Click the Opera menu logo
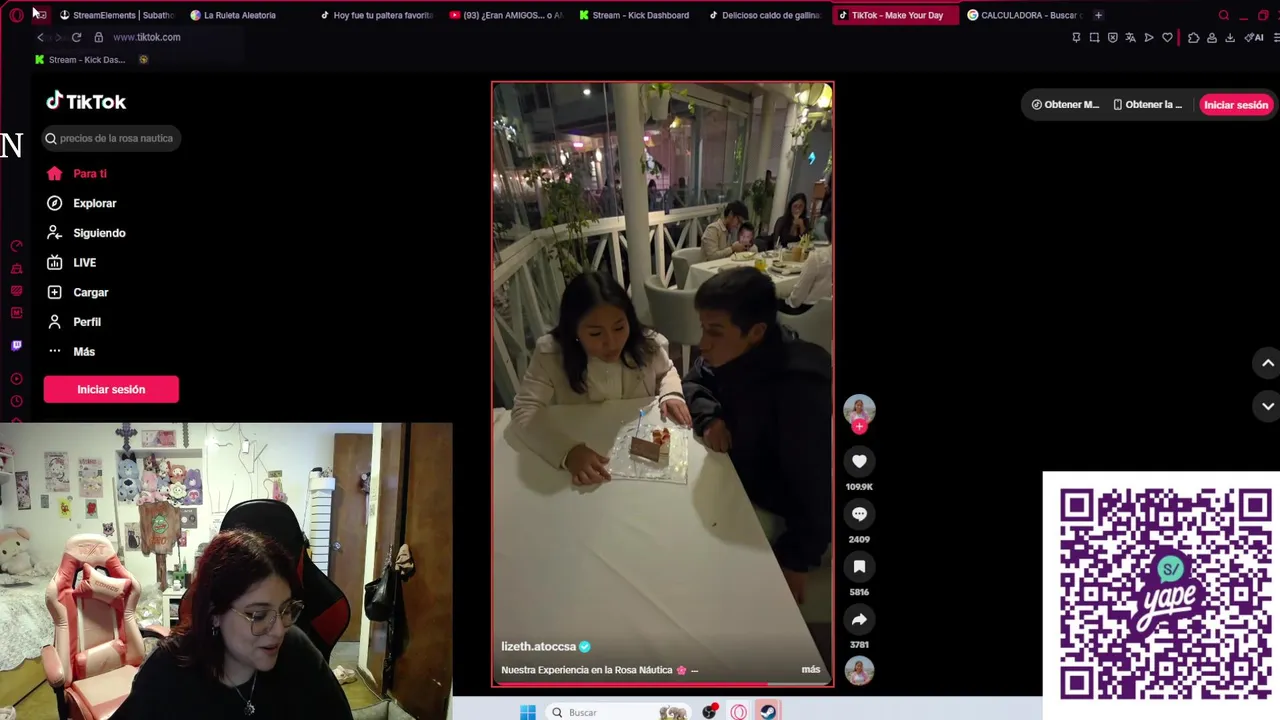1280x720 pixels. click(16, 15)
